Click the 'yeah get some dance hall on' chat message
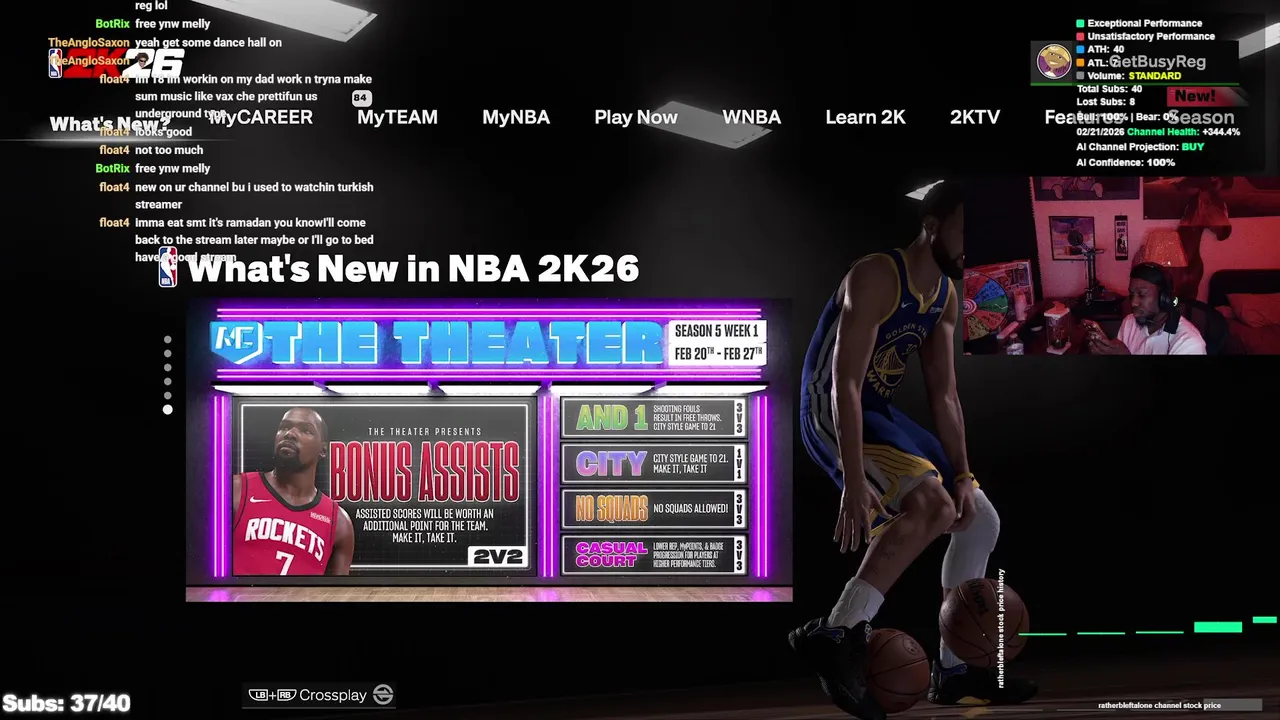The height and width of the screenshot is (720, 1280). pyautogui.click(x=208, y=43)
